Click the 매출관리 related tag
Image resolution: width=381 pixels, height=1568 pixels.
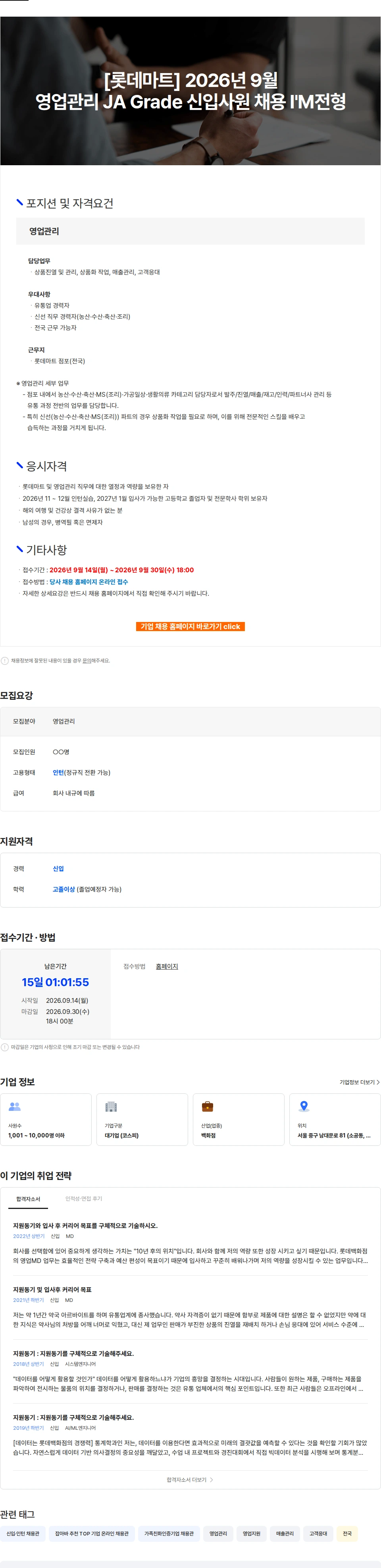[285, 1533]
